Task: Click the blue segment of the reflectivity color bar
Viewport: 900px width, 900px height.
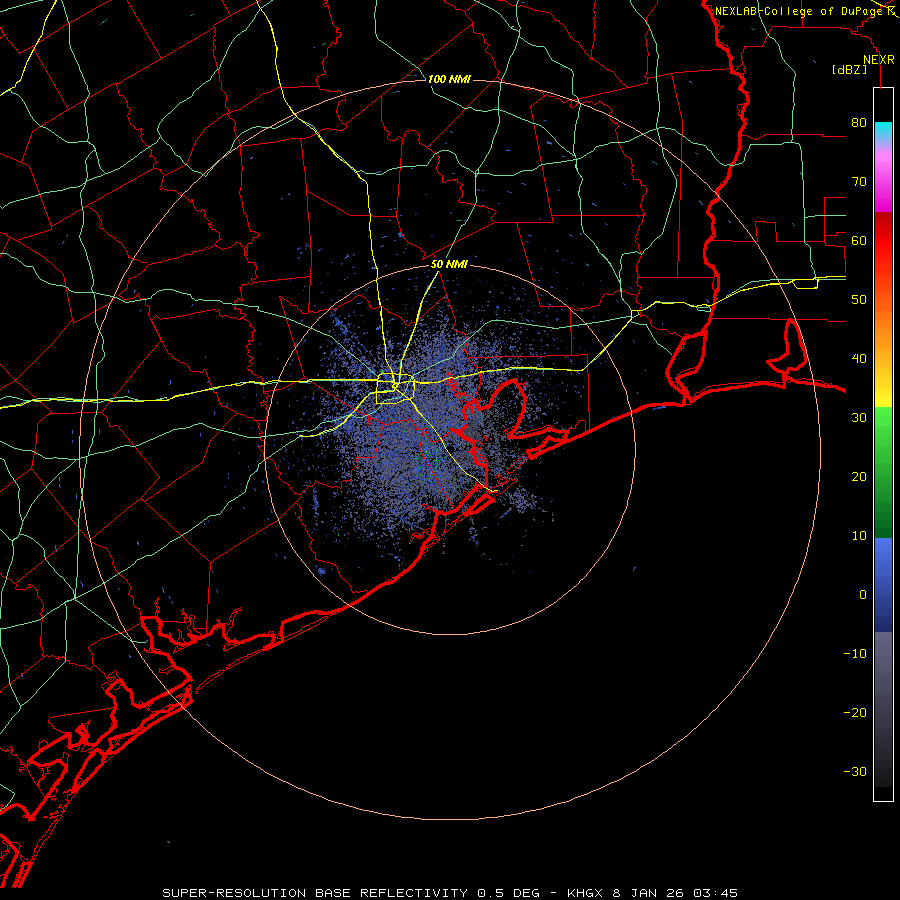Action: pos(883,584)
